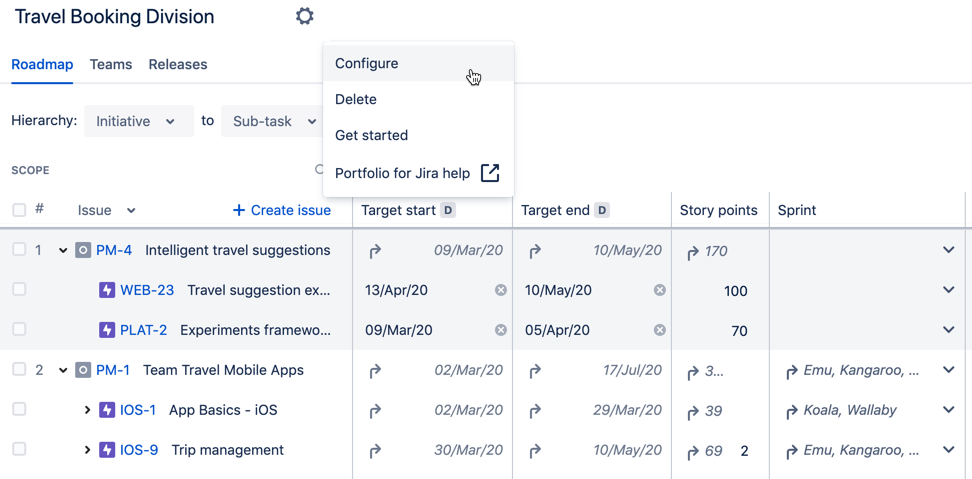Click the epic lightning icon for WEB-23
The image size is (972, 479).
(x=107, y=290)
